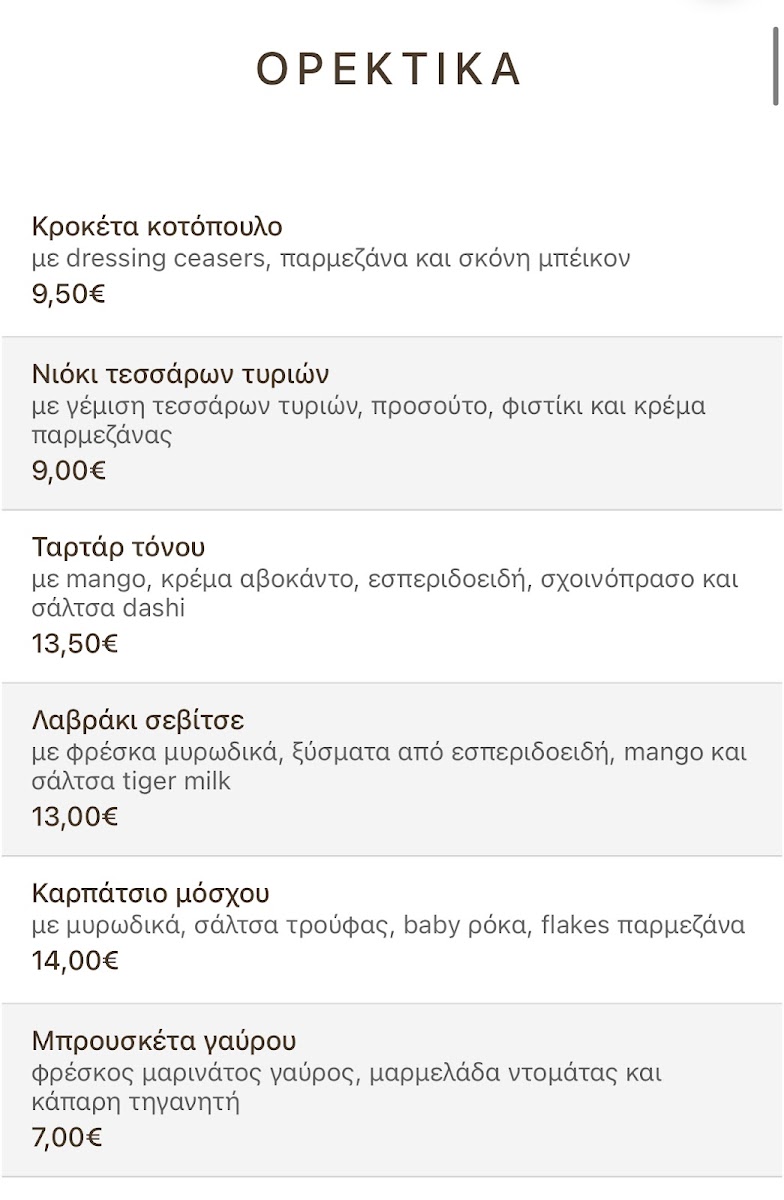Click the description mentioning baby ρόκα

(388, 926)
